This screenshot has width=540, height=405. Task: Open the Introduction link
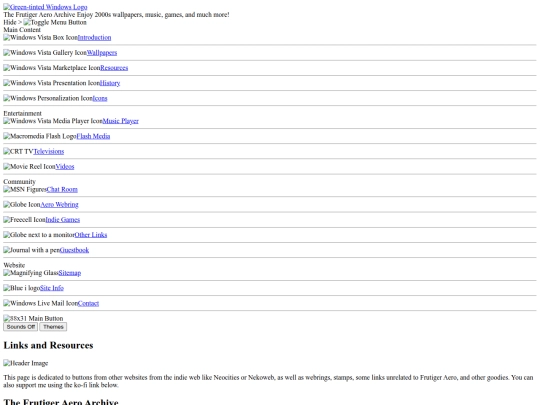click(x=94, y=38)
